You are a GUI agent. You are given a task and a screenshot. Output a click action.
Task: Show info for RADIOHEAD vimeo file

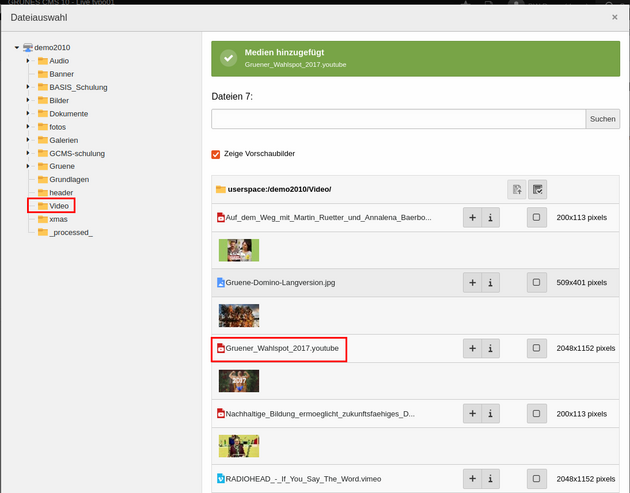pos(491,479)
